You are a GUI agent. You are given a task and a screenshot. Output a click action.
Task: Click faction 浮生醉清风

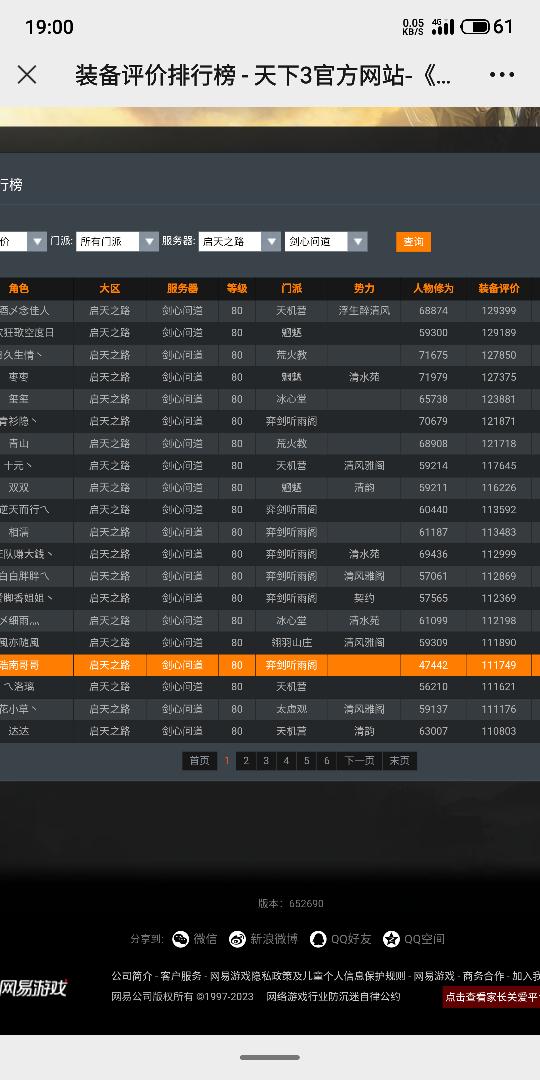[x=364, y=311]
